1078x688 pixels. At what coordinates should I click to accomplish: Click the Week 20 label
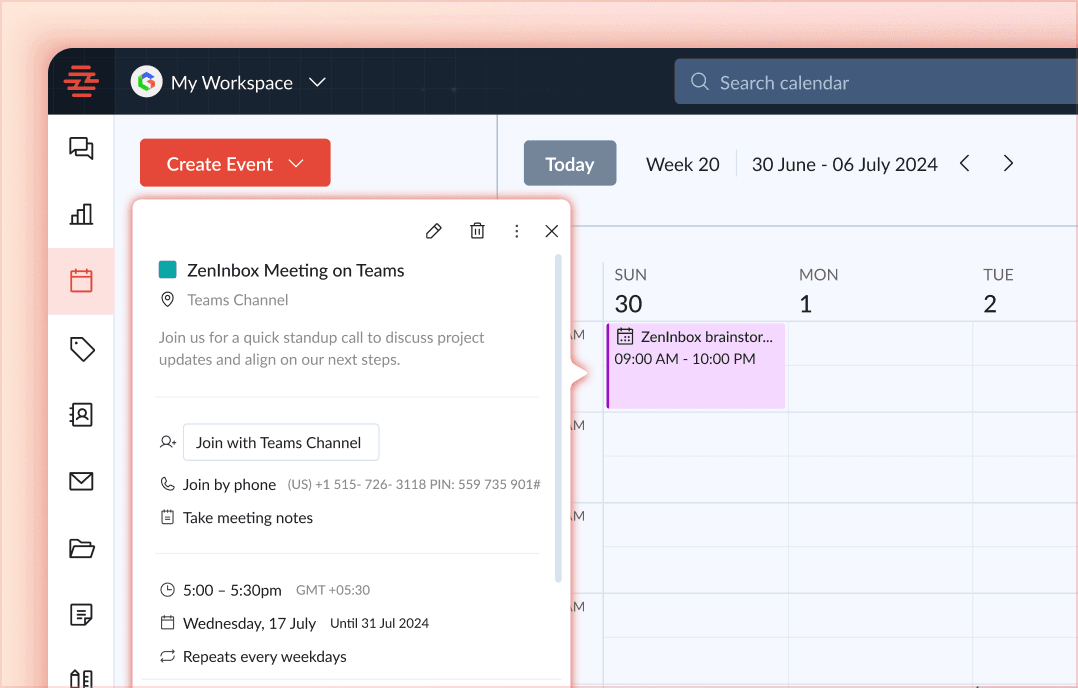[683, 164]
